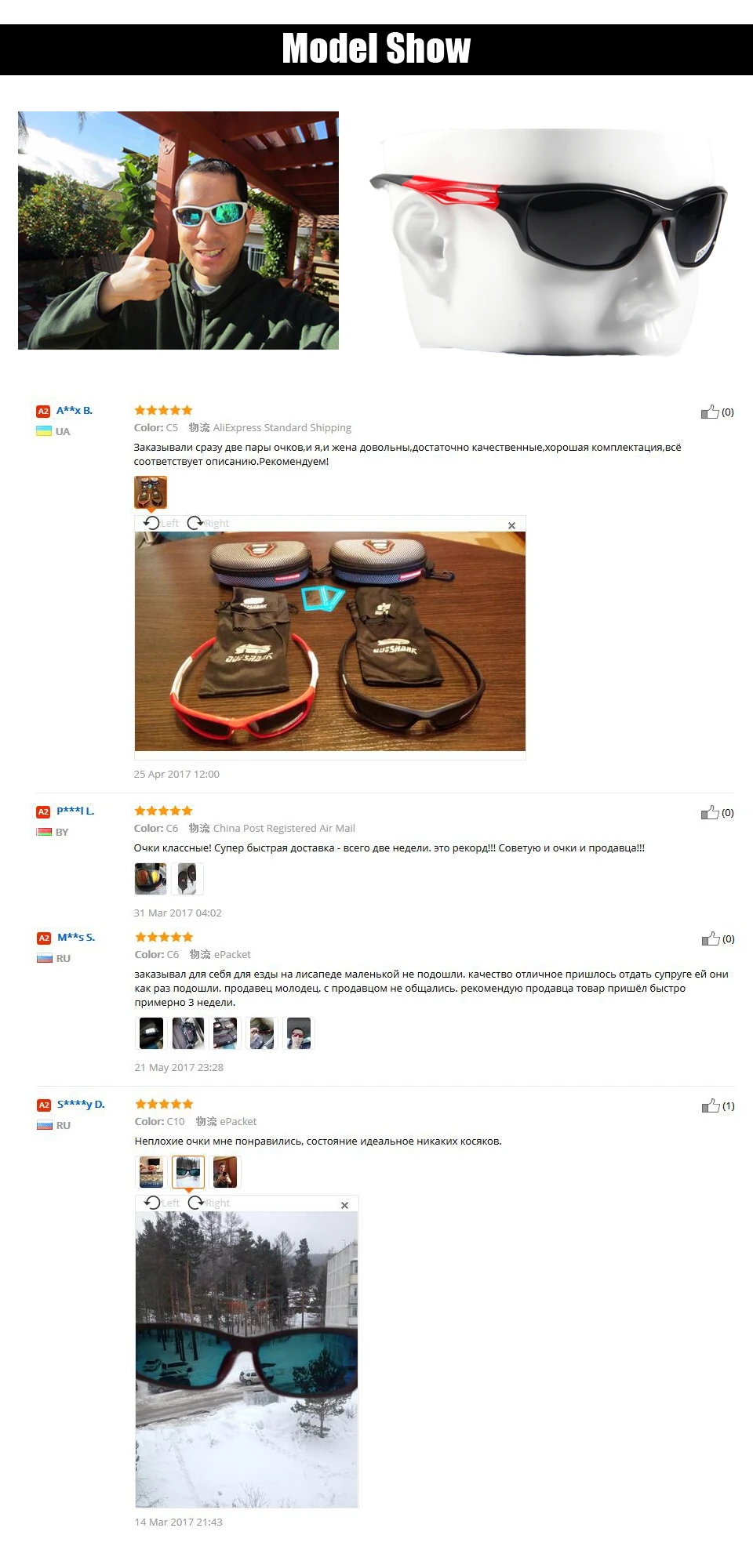Rotate the snowy forest photo right
Screen dimensions: 753x1568
[x=209, y=1203]
